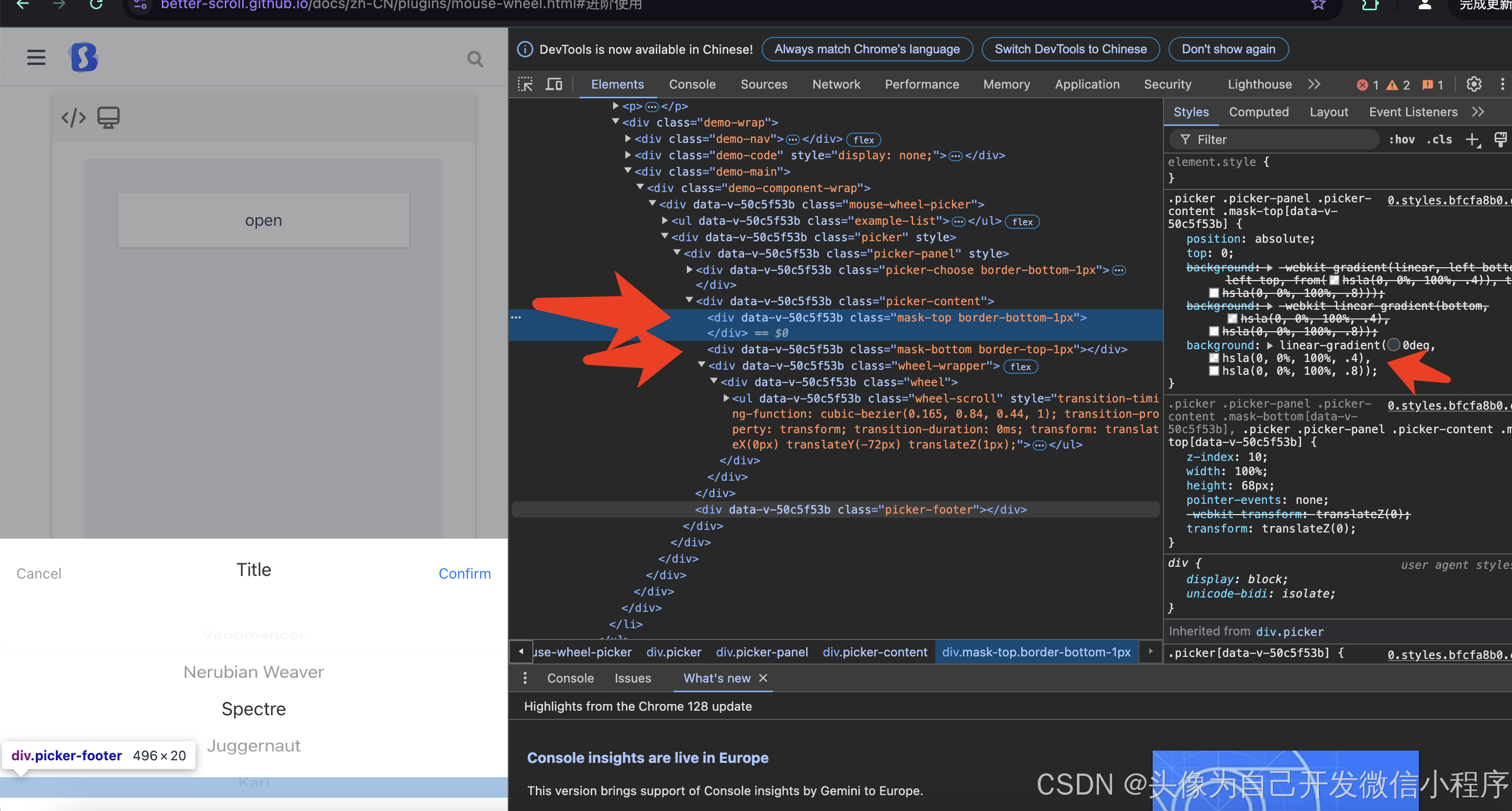Screen dimensions: 1512x811
Task: Collapse the demo-wrap div node
Action: [616, 122]
